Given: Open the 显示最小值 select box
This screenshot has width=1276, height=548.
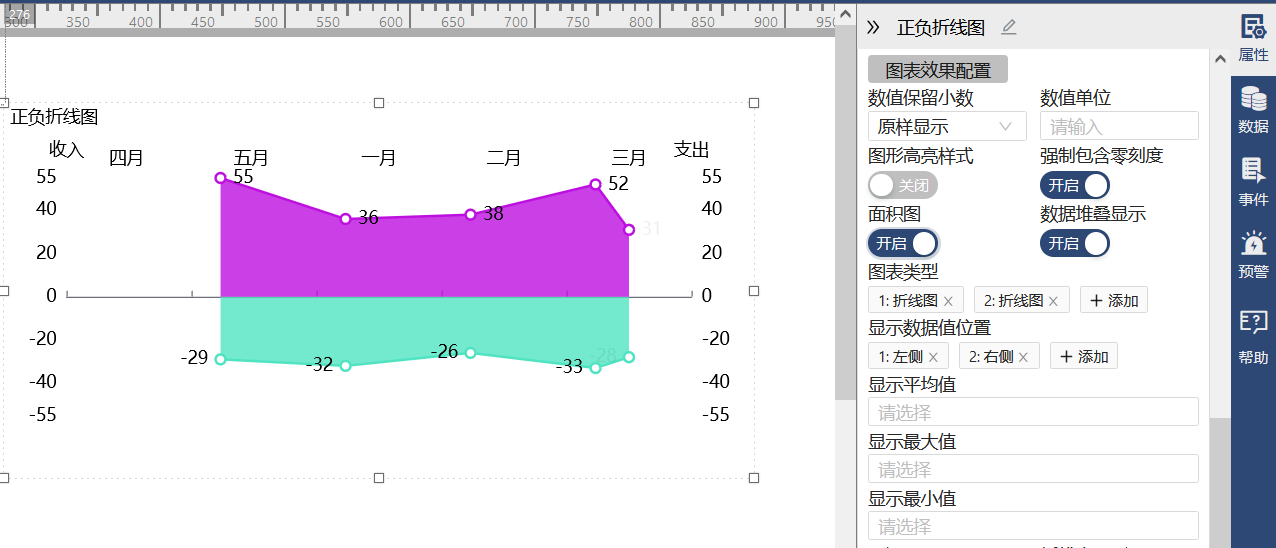Looking at the screenshot, I should pyautogui.click(x=1033, y=526).
